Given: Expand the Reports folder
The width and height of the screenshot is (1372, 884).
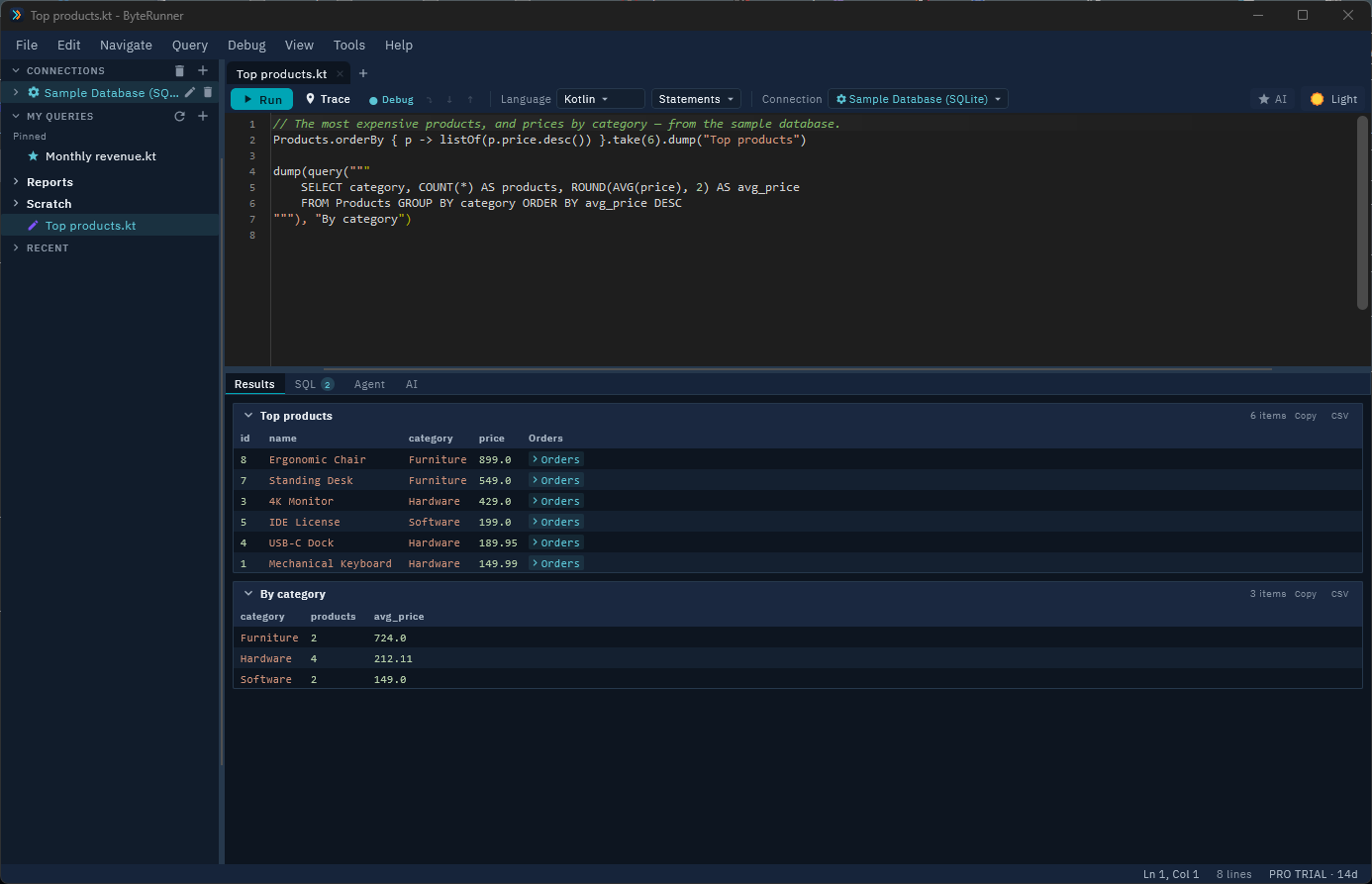Looking at the screenshot, I should [x=16, y=182].
